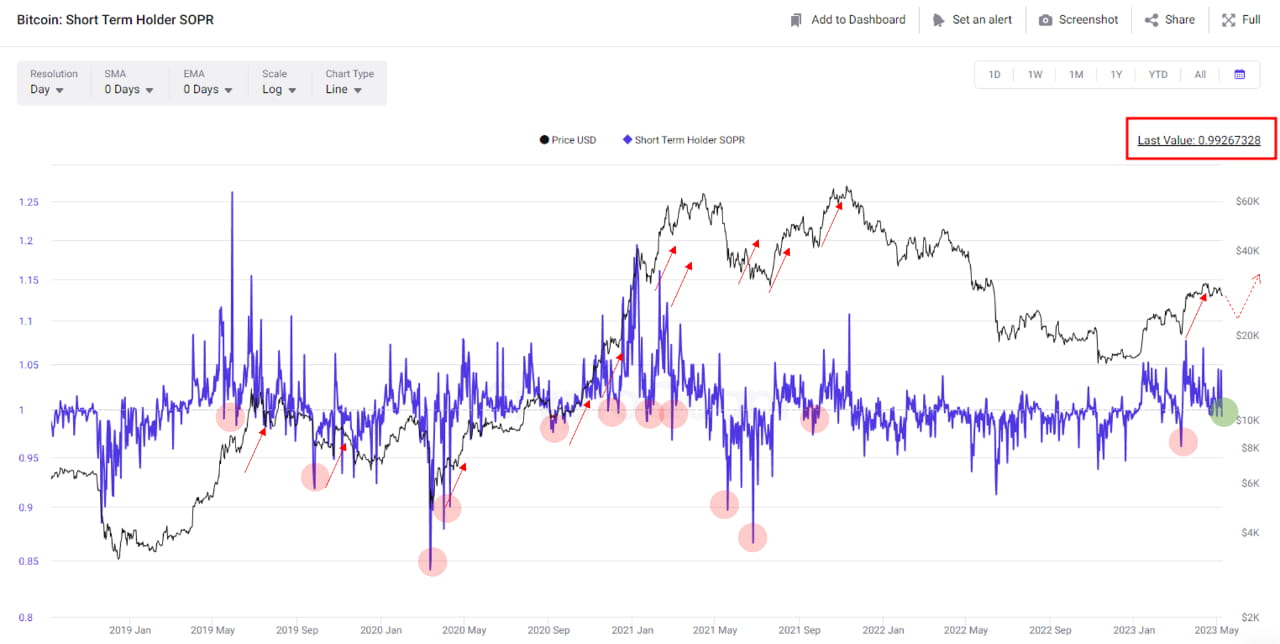
Task: Select the Set an alert bell icon
Action: [x=938, y=19]
